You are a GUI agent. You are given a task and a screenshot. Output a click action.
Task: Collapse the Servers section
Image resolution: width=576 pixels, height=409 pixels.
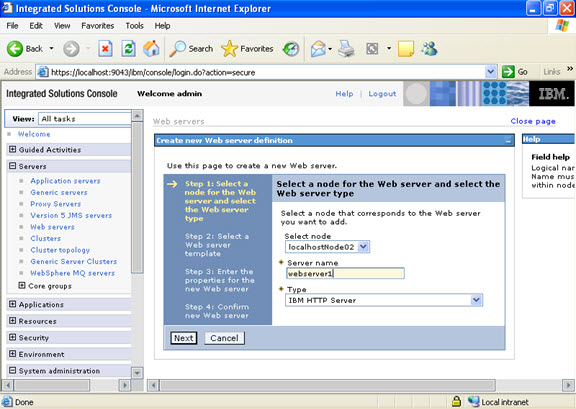(12, 166)
